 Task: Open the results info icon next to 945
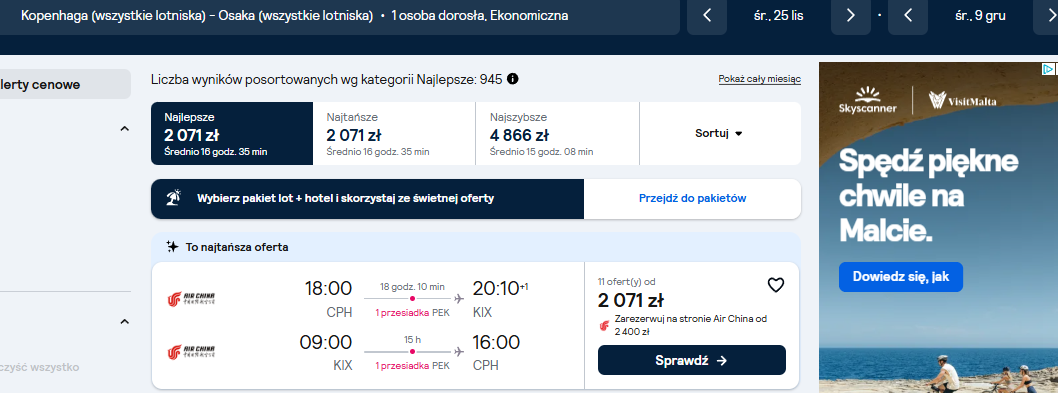coord(513,79)
